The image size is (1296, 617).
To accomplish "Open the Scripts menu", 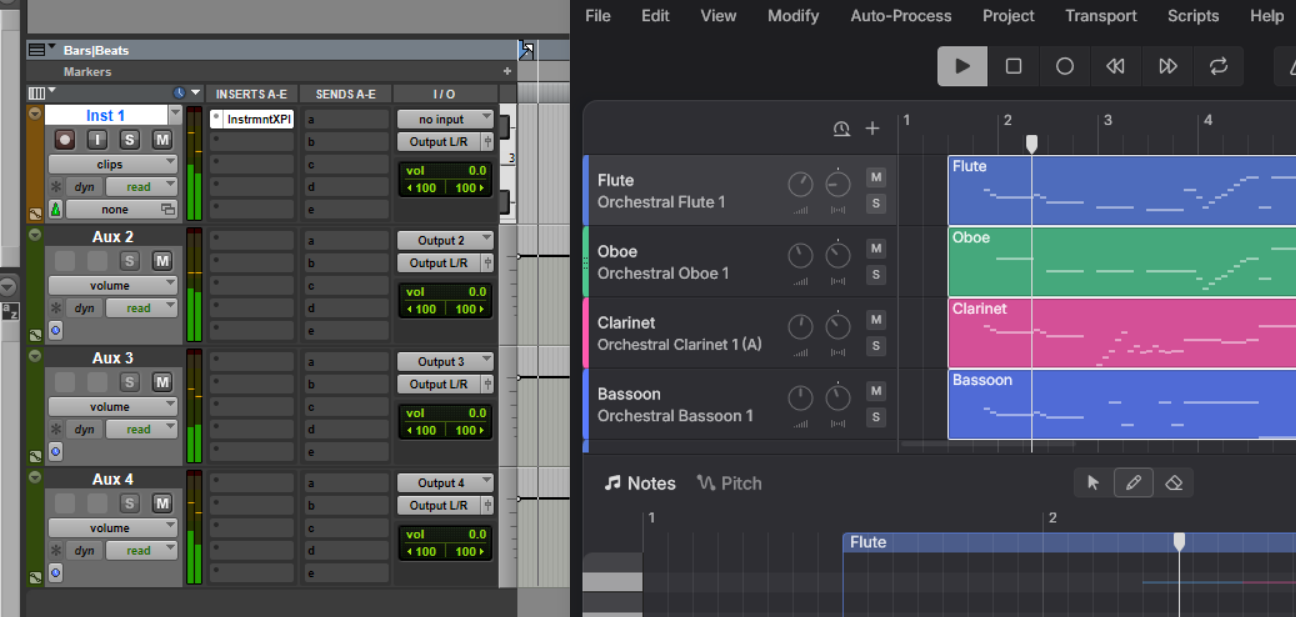I will pos(1193,16).
